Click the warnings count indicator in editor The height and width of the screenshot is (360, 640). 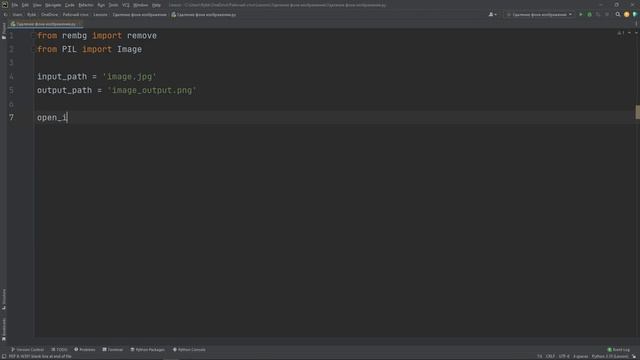click(x=621, y=33)
